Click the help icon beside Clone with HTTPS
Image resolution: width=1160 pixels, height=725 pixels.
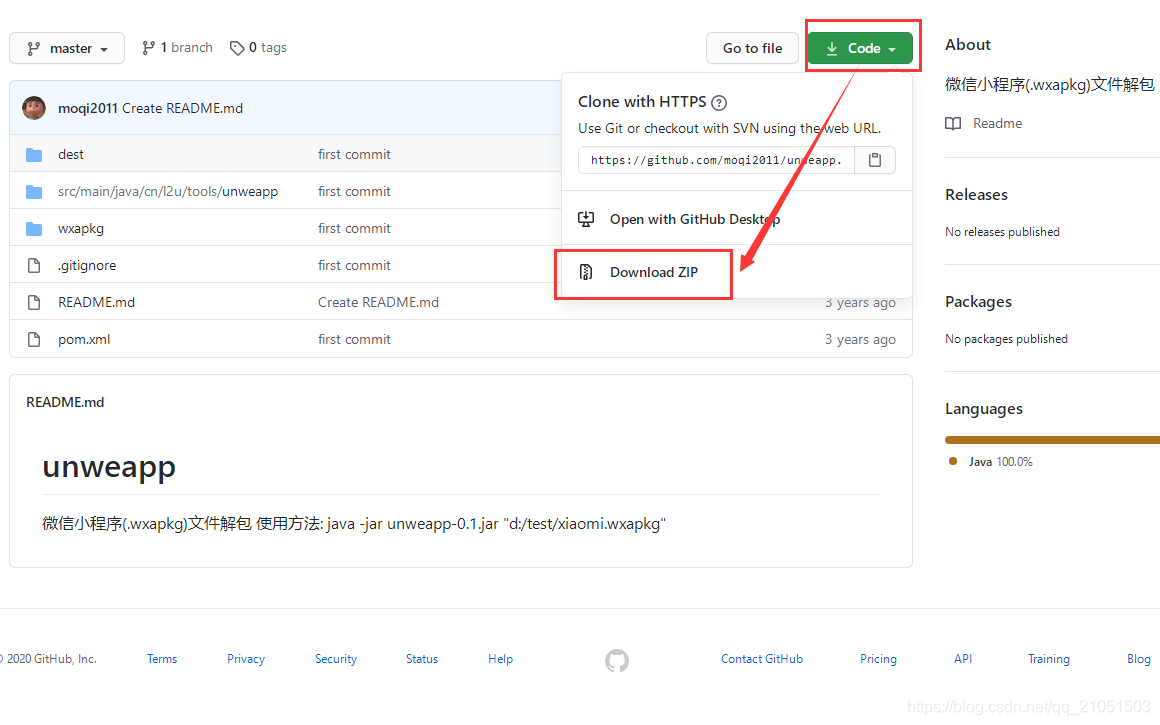coord(718,103)
